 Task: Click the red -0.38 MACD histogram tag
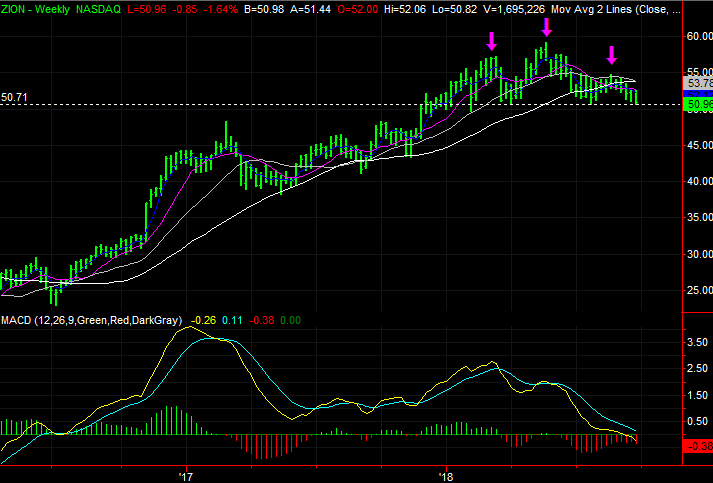(697, 446)
